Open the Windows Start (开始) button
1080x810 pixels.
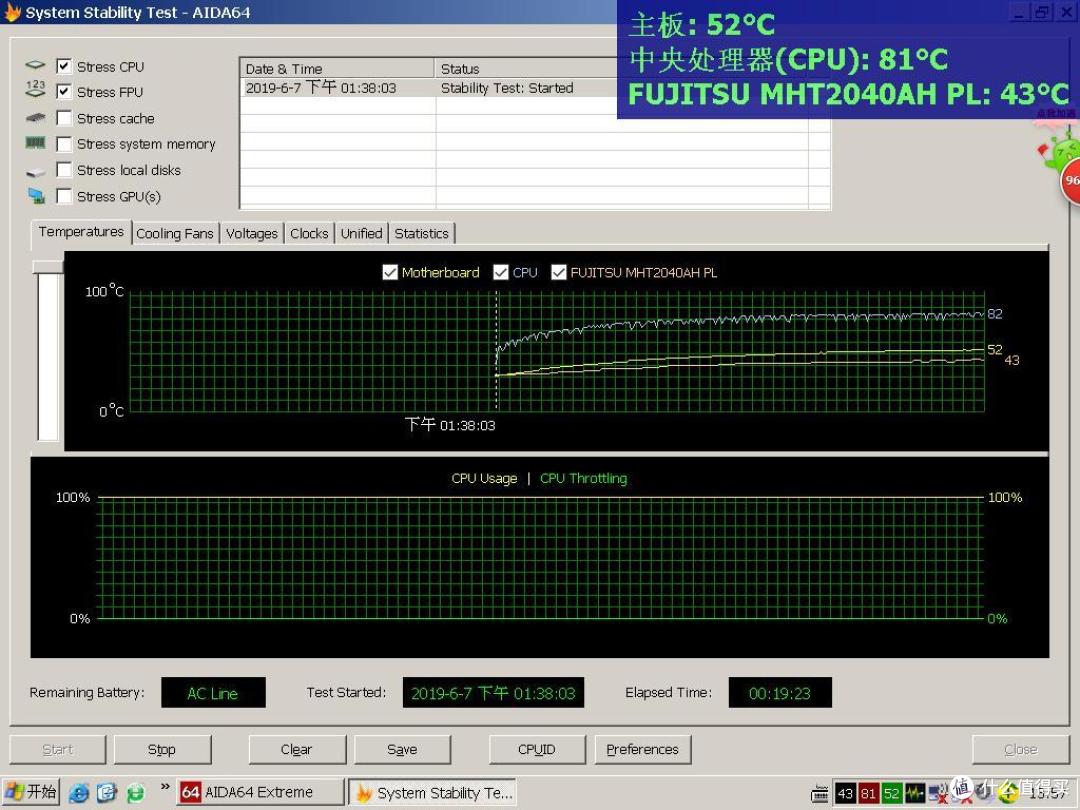point(31,792)
